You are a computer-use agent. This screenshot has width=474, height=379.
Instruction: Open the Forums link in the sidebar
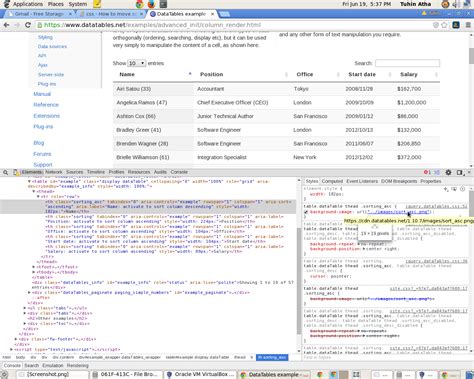point(42,154)
